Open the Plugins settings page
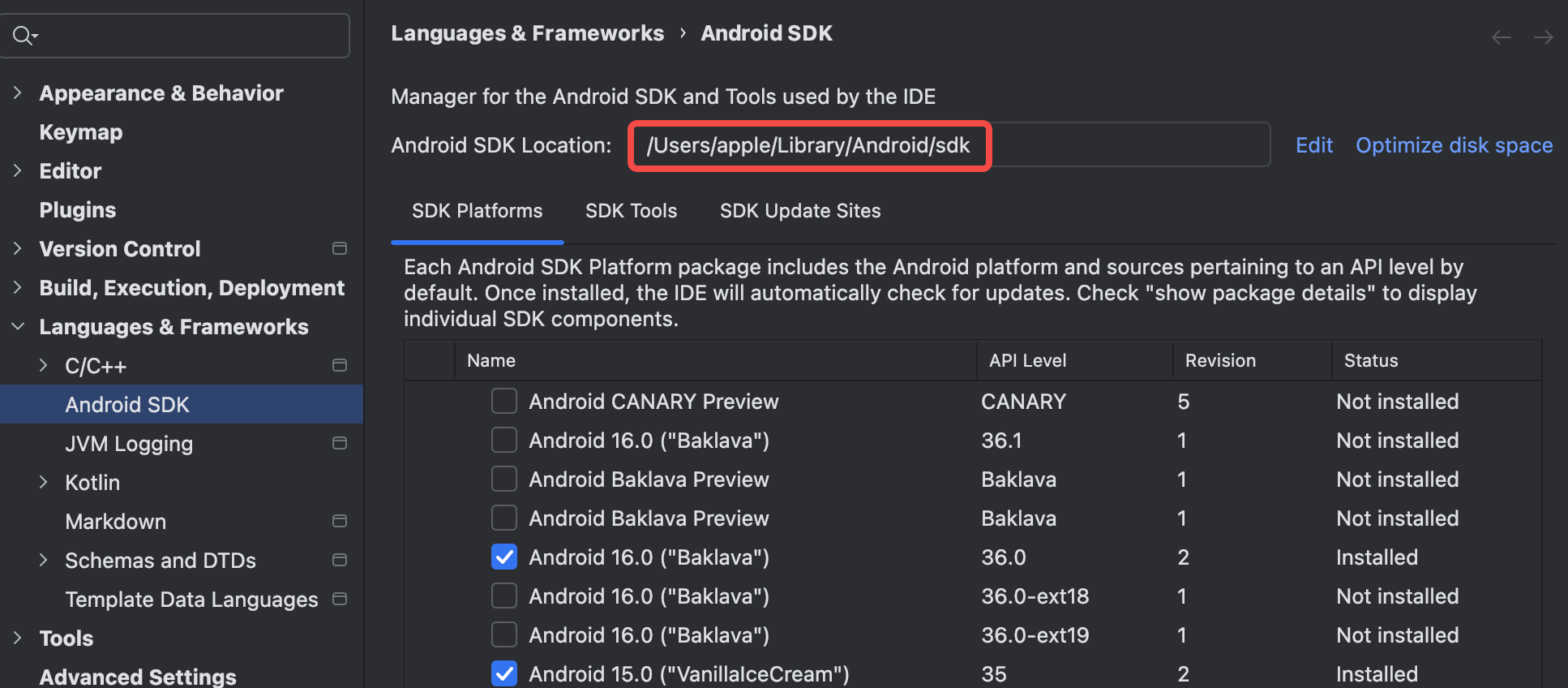1568x688 pixels. tap(78, 209)
